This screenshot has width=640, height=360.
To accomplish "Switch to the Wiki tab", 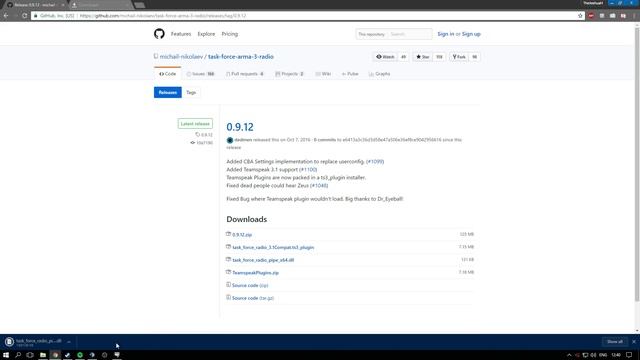I will 323,74.
